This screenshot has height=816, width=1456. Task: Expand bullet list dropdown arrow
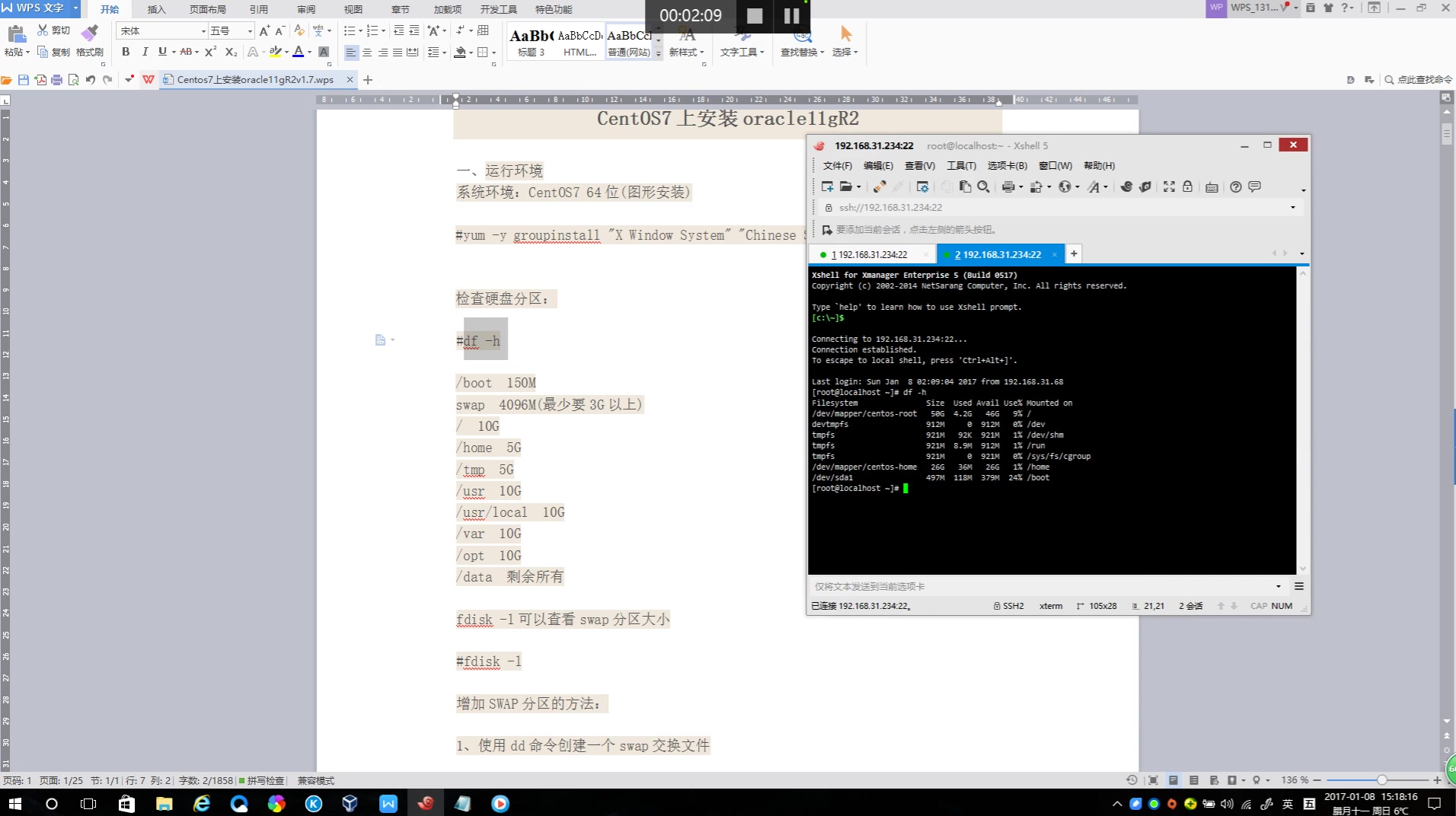(360, 31)
